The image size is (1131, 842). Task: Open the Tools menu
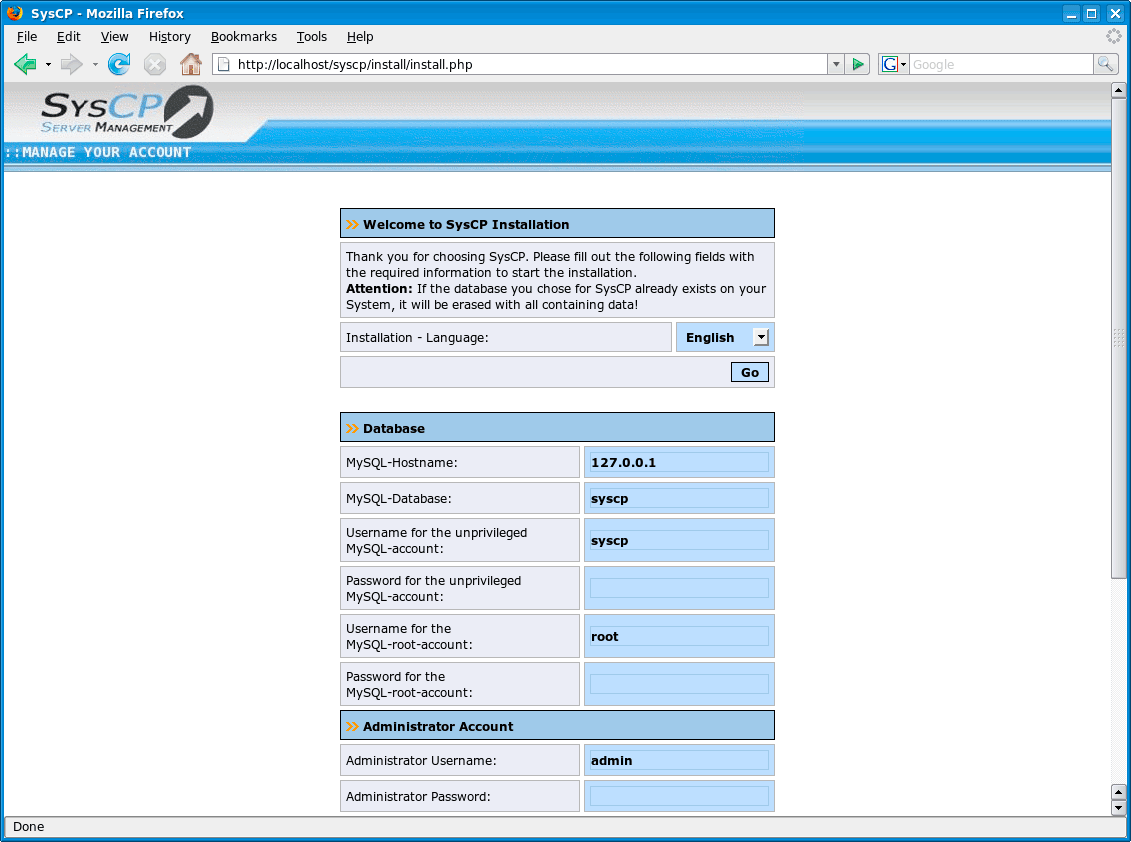coord(312,37)
